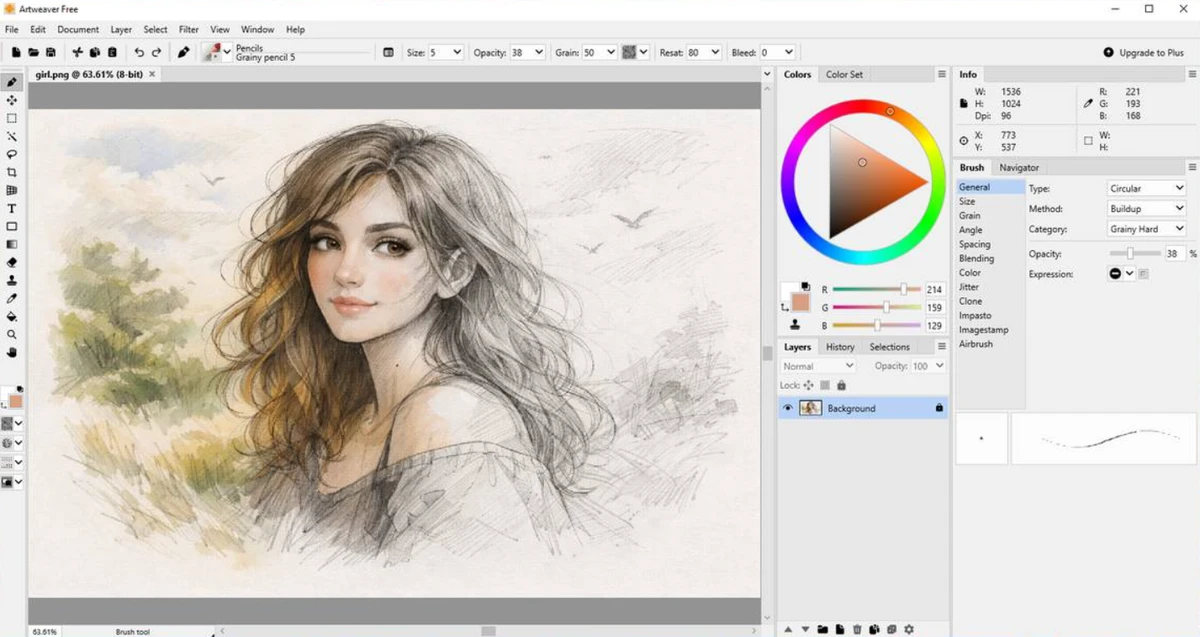The width and height of the screenshot is (1200, 637).
Task: Redo the last undone action
Action: 157,52
